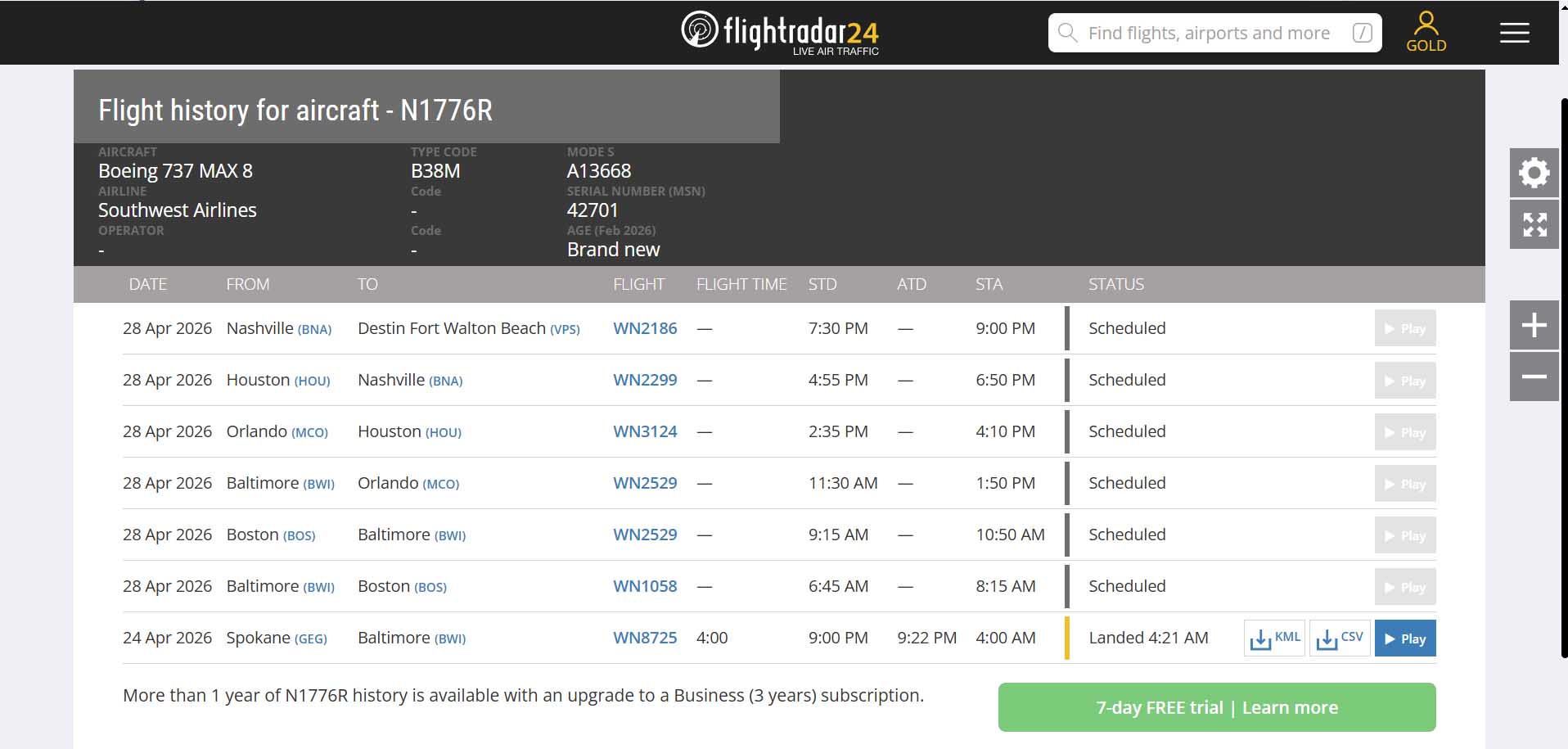Click the plus zoom-in button
The image size is (1568, 749).
pos(1534,325)
